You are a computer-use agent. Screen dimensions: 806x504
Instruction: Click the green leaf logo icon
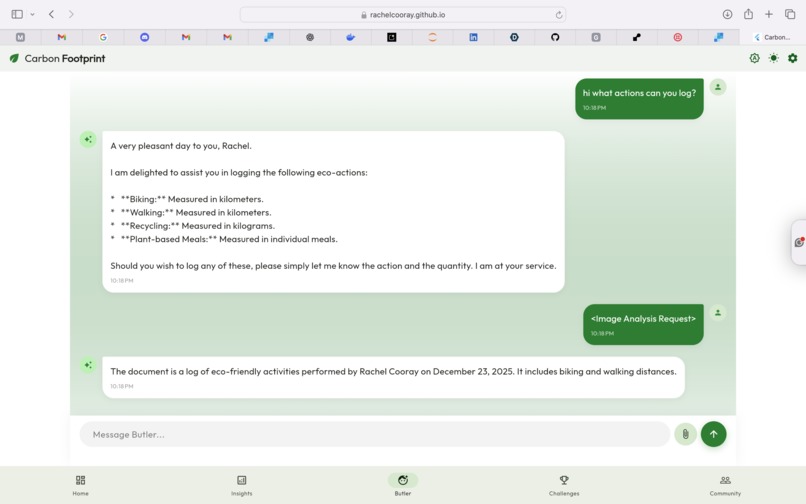[14, 59]
